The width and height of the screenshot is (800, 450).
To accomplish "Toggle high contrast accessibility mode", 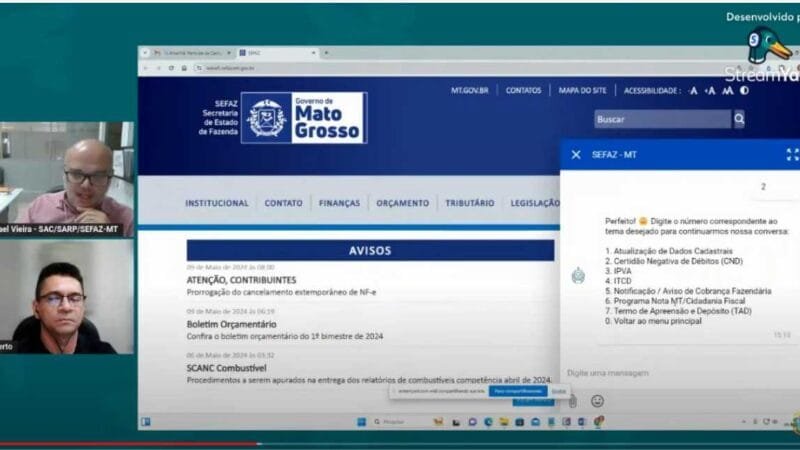I will (x=745, y=90).
